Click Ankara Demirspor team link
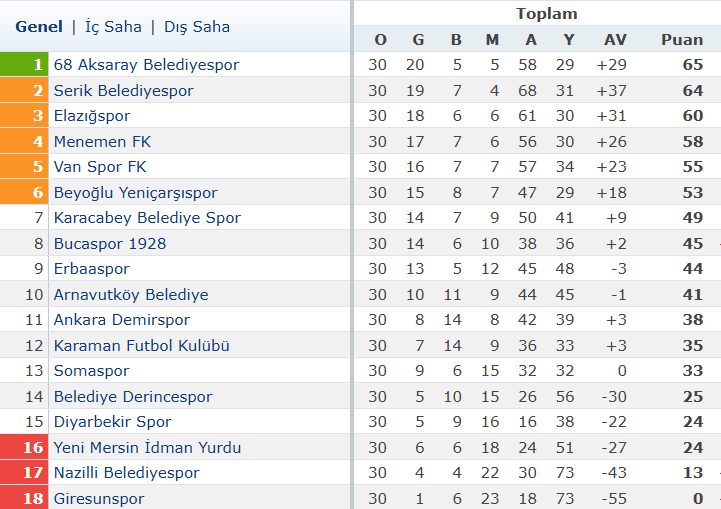The width and height of the screenshot is (721, 509). [121, 320]
